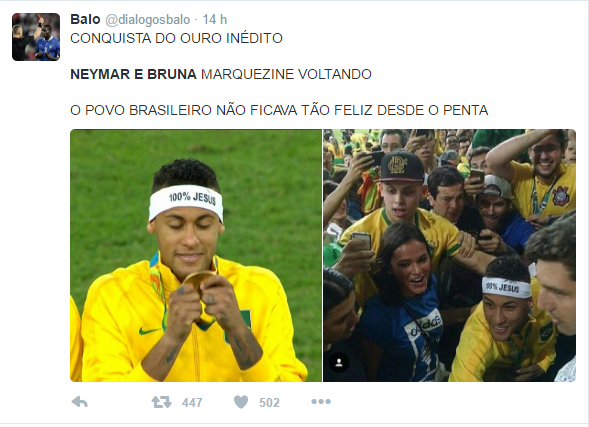Open Balo's profile avatar picture

(x=36, y=37)
